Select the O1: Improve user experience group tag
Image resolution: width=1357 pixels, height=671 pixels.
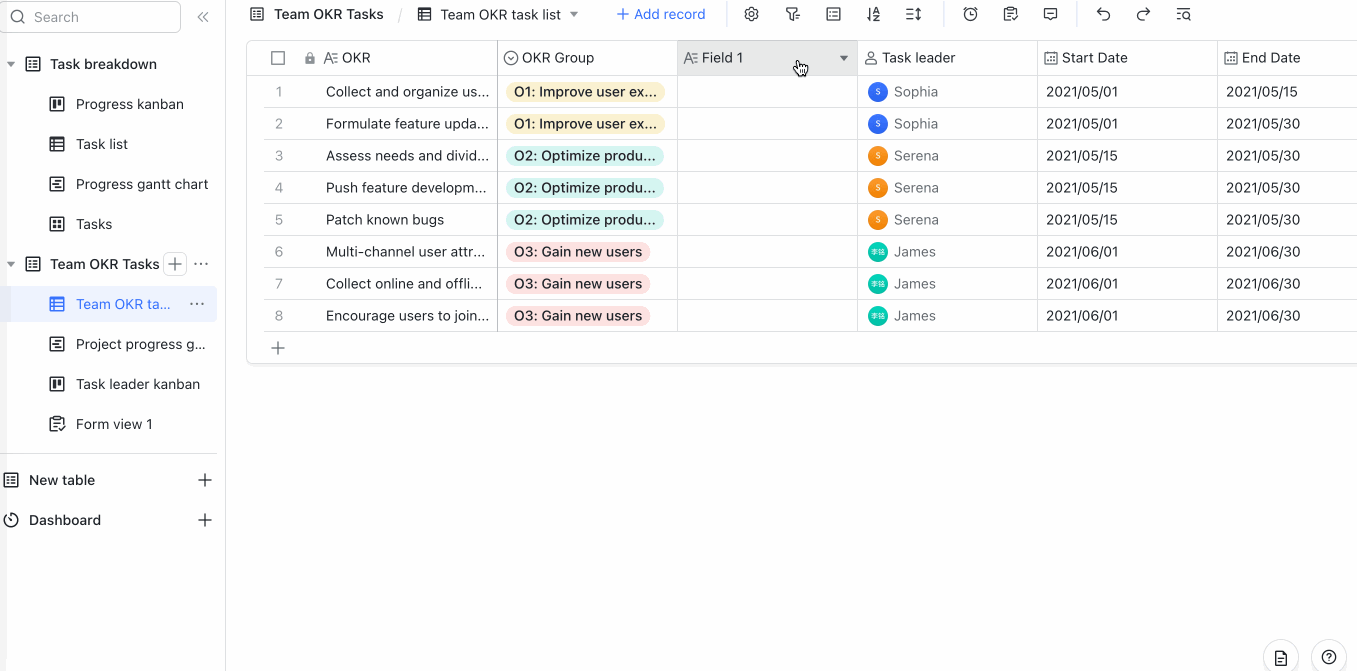586,91
